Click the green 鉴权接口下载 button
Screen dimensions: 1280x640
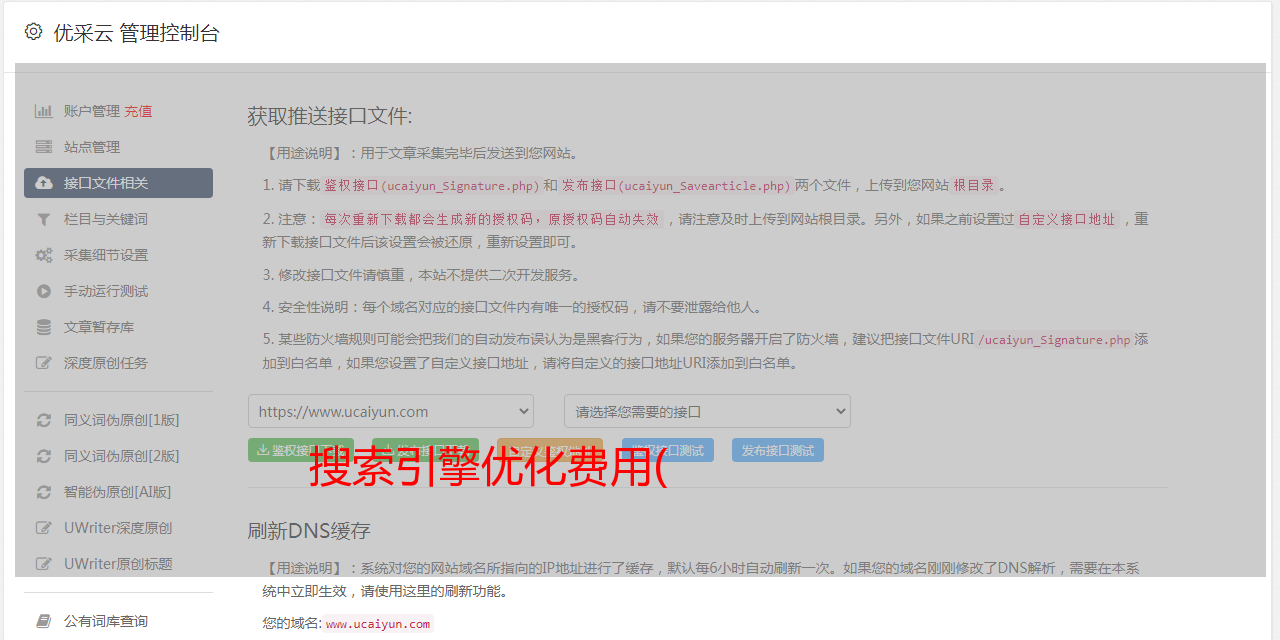click(x=301, y=450)
